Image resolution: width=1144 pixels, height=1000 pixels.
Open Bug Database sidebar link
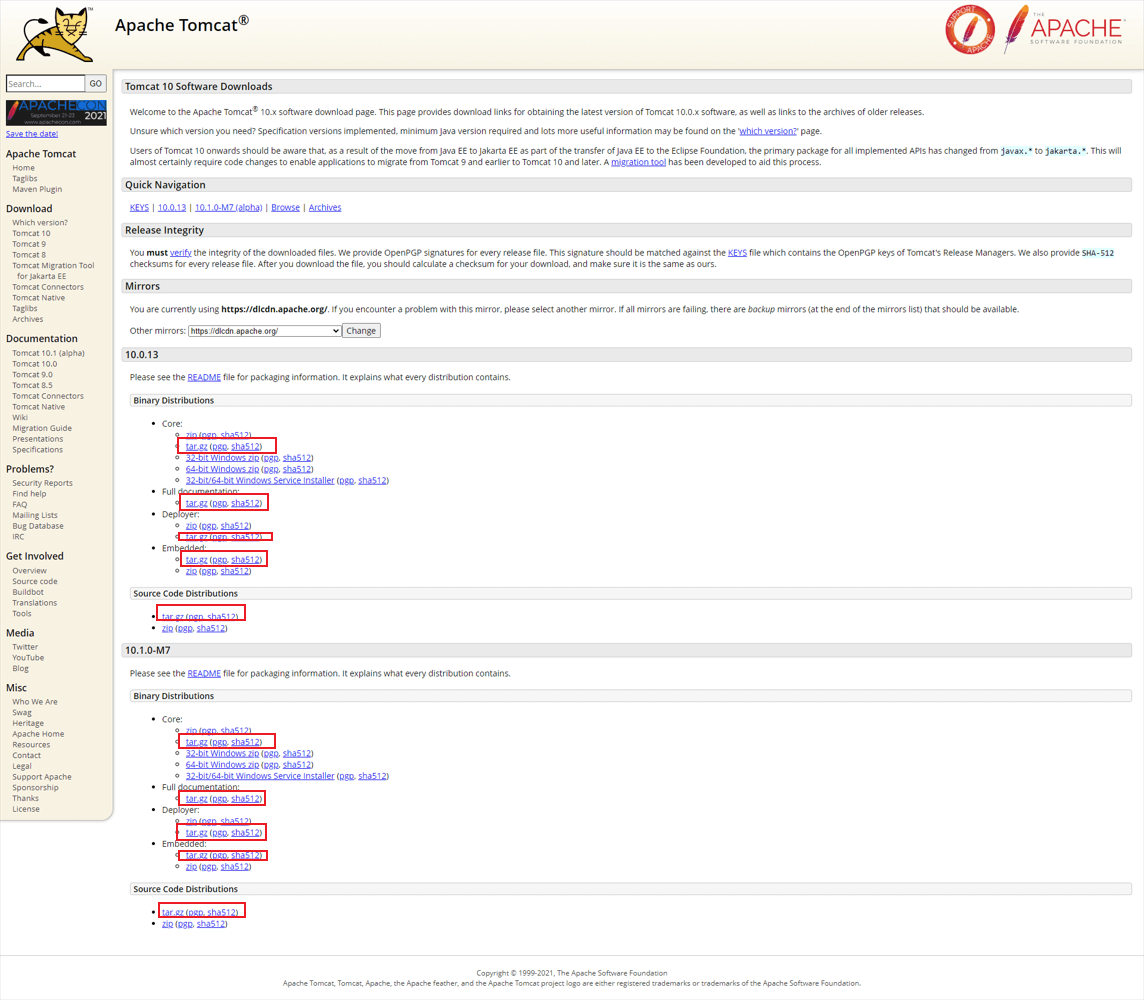[x=38, y=526]
